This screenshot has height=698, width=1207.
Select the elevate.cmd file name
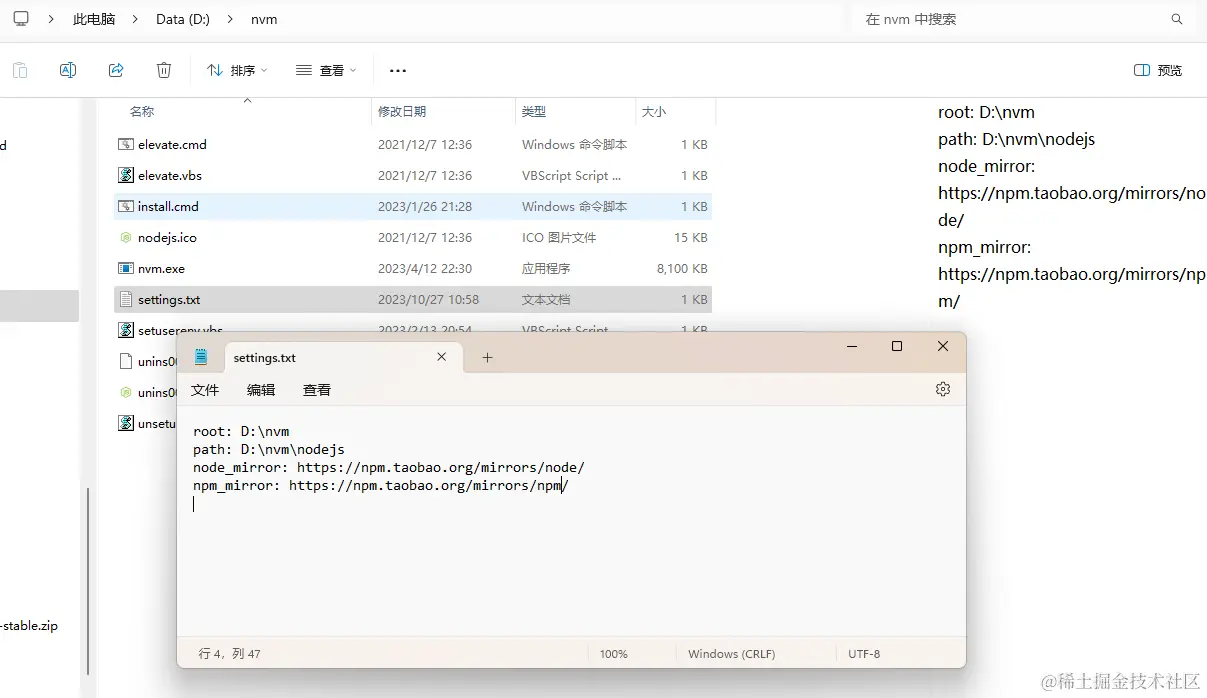click(172, 144)
